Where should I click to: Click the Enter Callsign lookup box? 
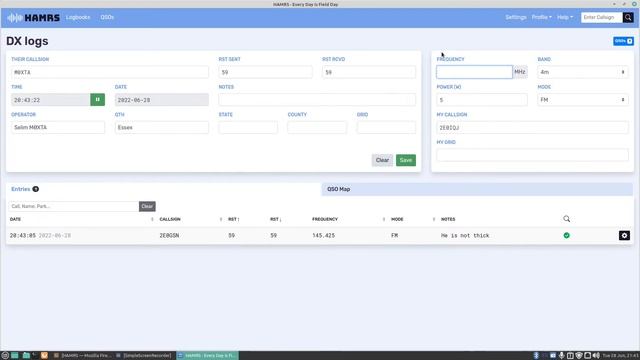(602, 17)
